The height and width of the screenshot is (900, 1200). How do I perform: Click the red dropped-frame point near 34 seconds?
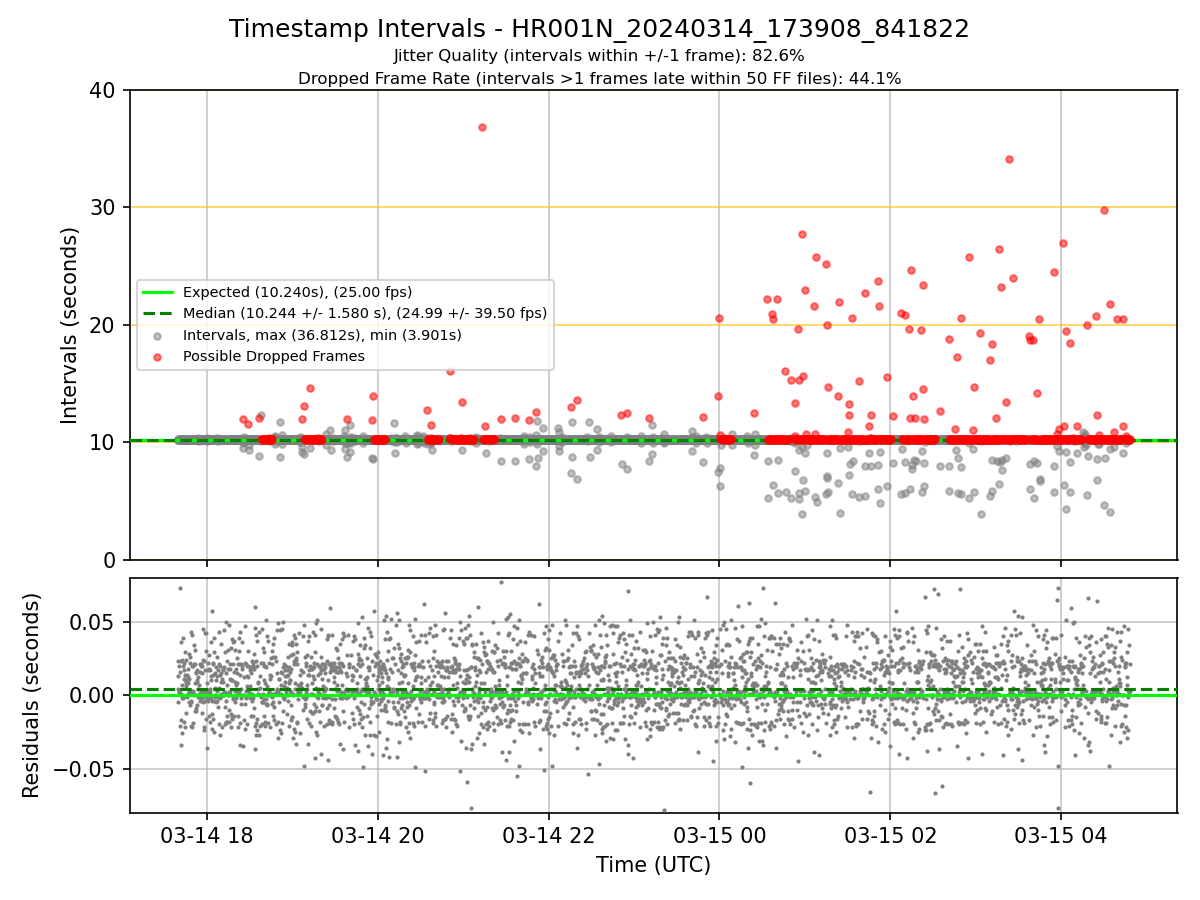click(x=1009, y=159)
